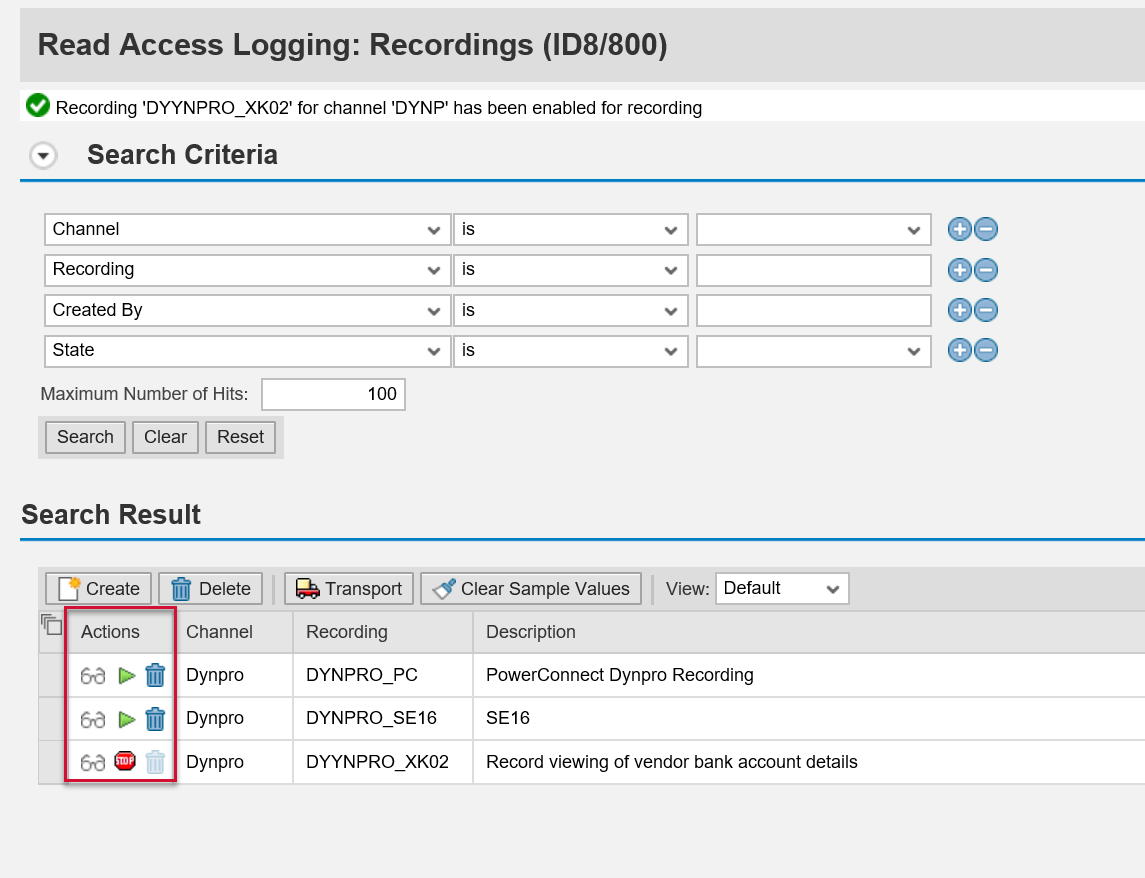Viewport: 1145px width, 878px height.
Task: Click the Search button
Action: click(84, 437)
